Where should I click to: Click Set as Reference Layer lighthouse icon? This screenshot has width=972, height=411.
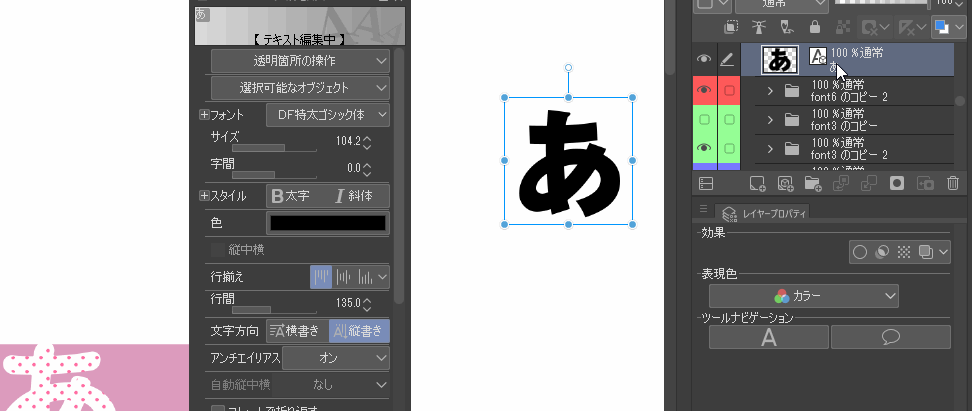pos(759,27)
